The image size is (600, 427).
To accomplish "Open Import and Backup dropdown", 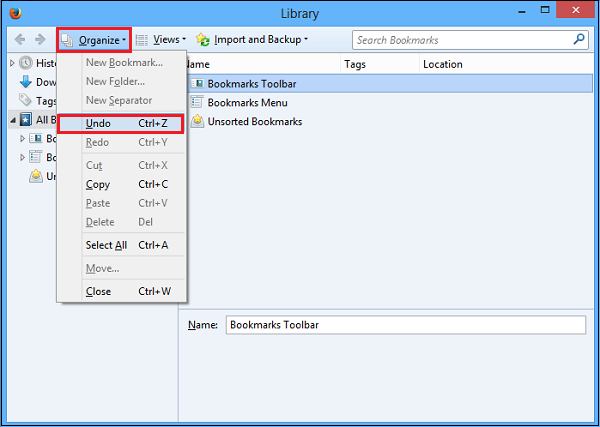I will 252,40.
